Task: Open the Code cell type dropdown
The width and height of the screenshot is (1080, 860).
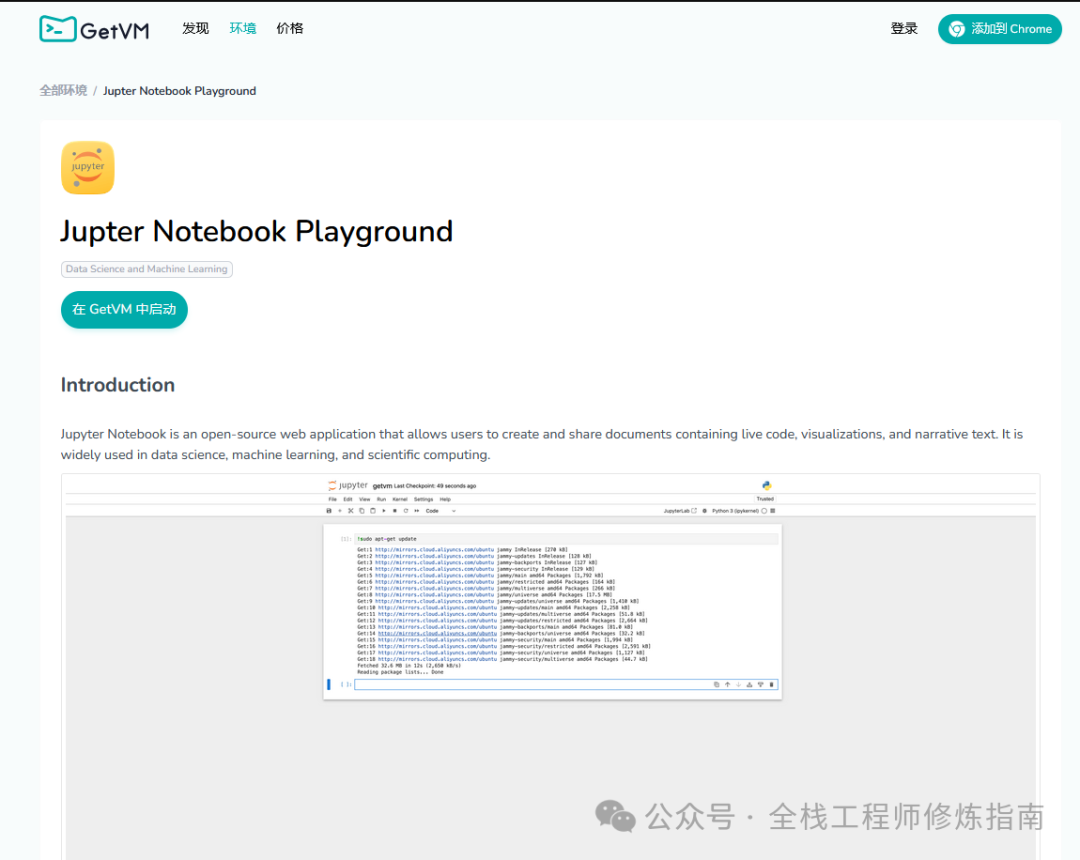Action: tap(441, 511)
